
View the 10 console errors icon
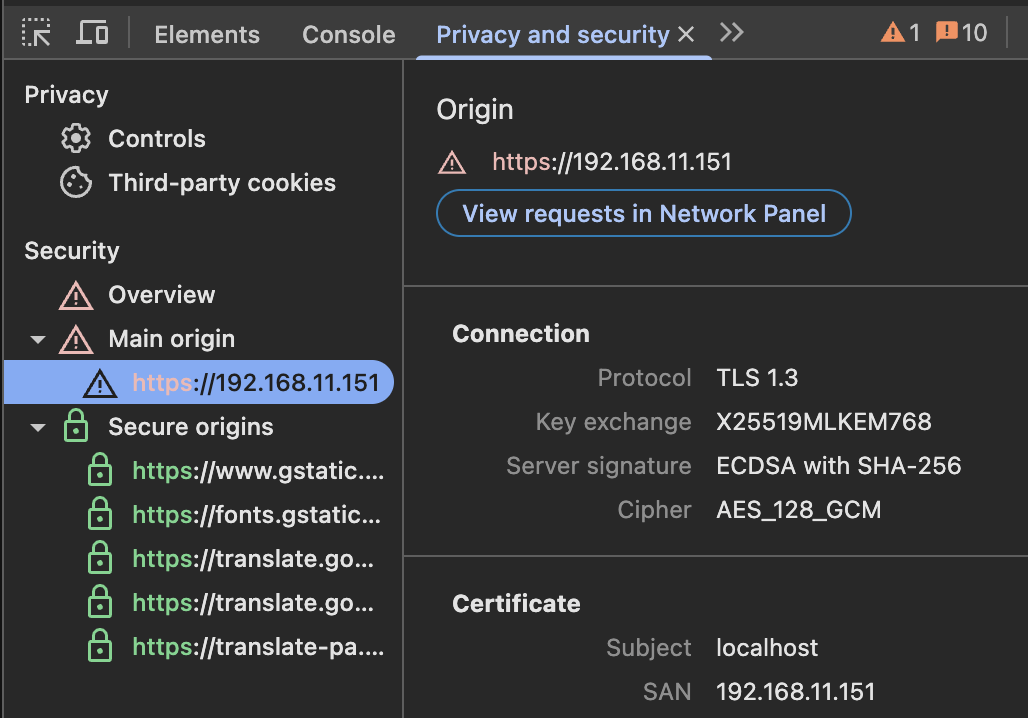[x=946, y=32]
